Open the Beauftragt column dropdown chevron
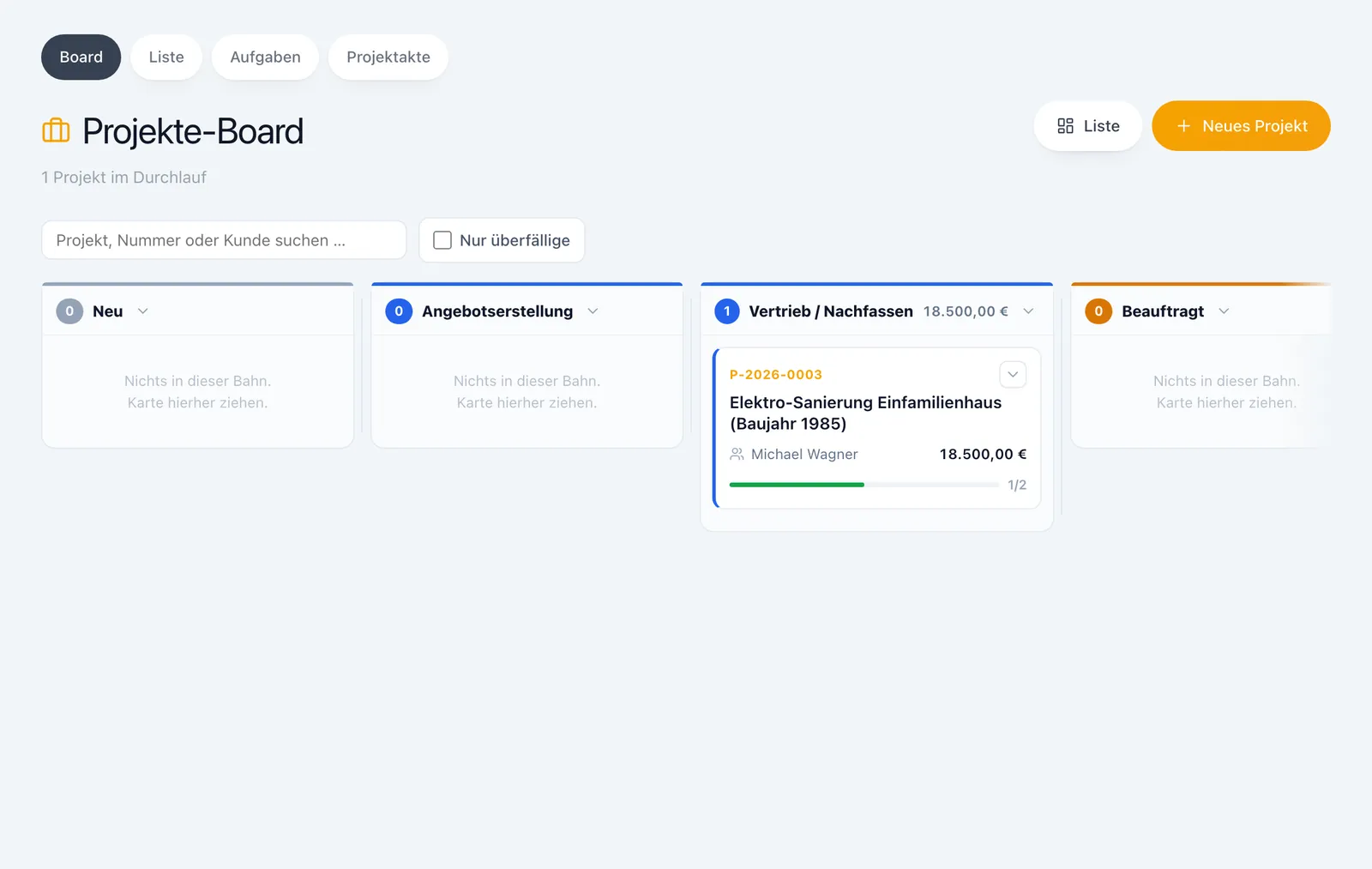Screen dimensions: 1372x869 (1224, 311)
